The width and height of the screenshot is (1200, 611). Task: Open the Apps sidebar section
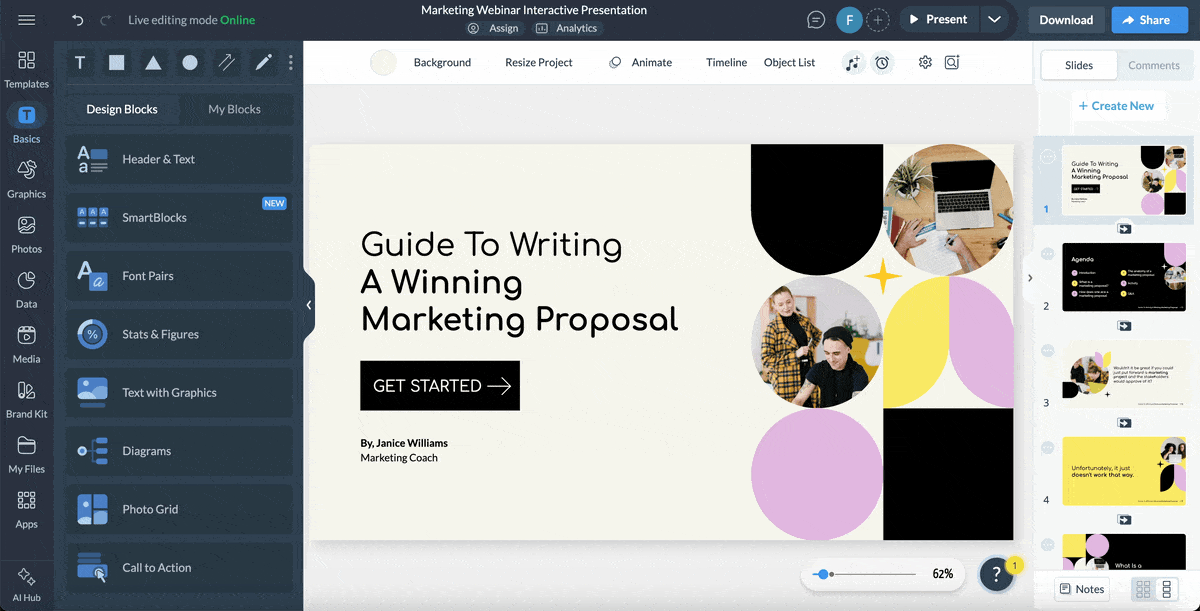point(27,509)
